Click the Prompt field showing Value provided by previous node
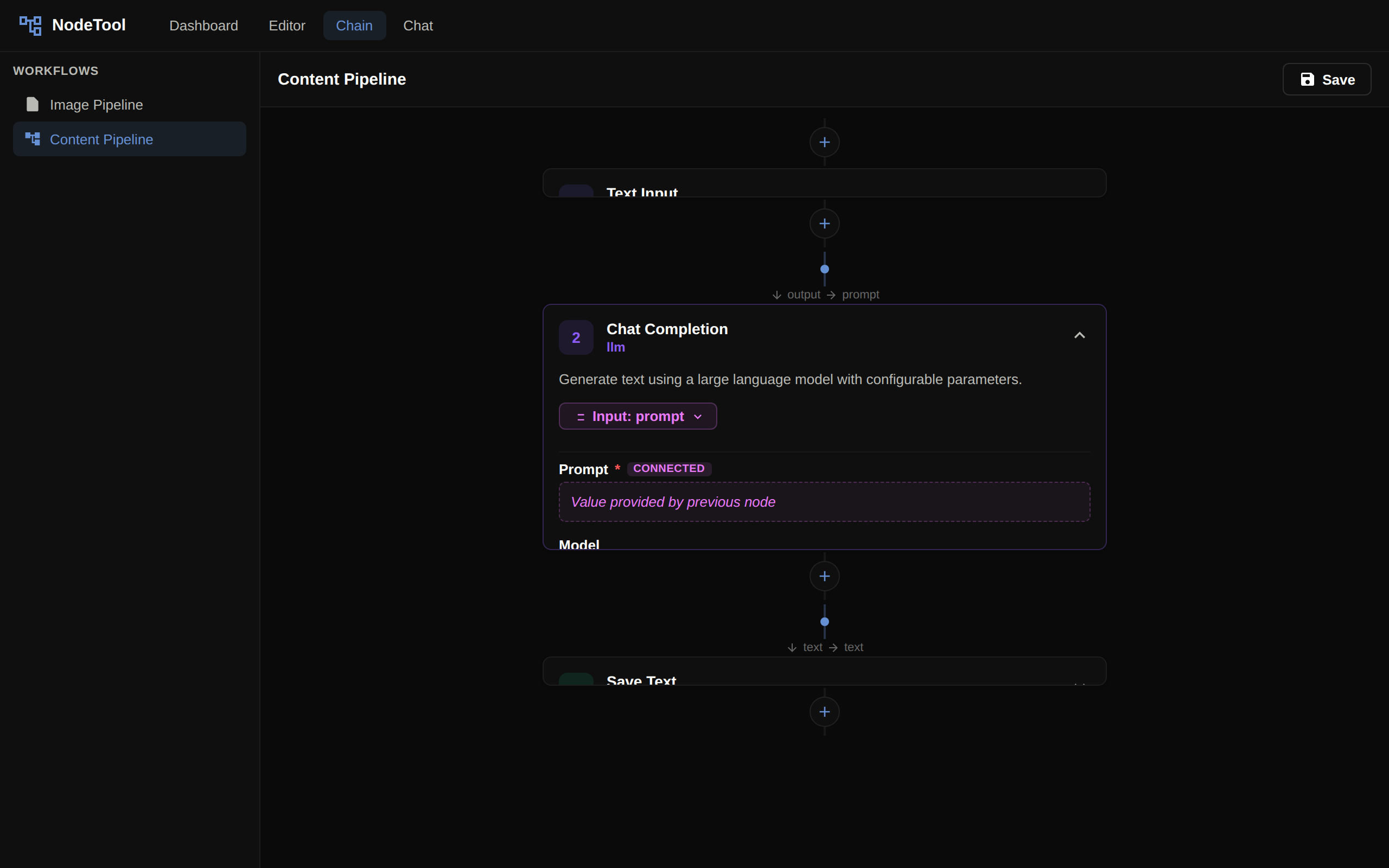Viewport: 1389px width, 868px height. point(824,501)
